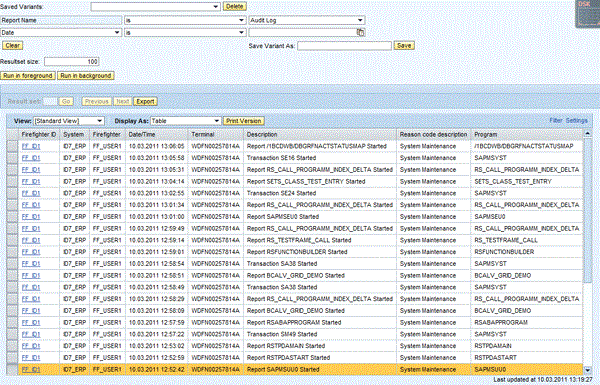Open the Display As Table dropdown
The height and width of the screenshot is (385, 600).
pyautogui.click(x=186, y=121)
